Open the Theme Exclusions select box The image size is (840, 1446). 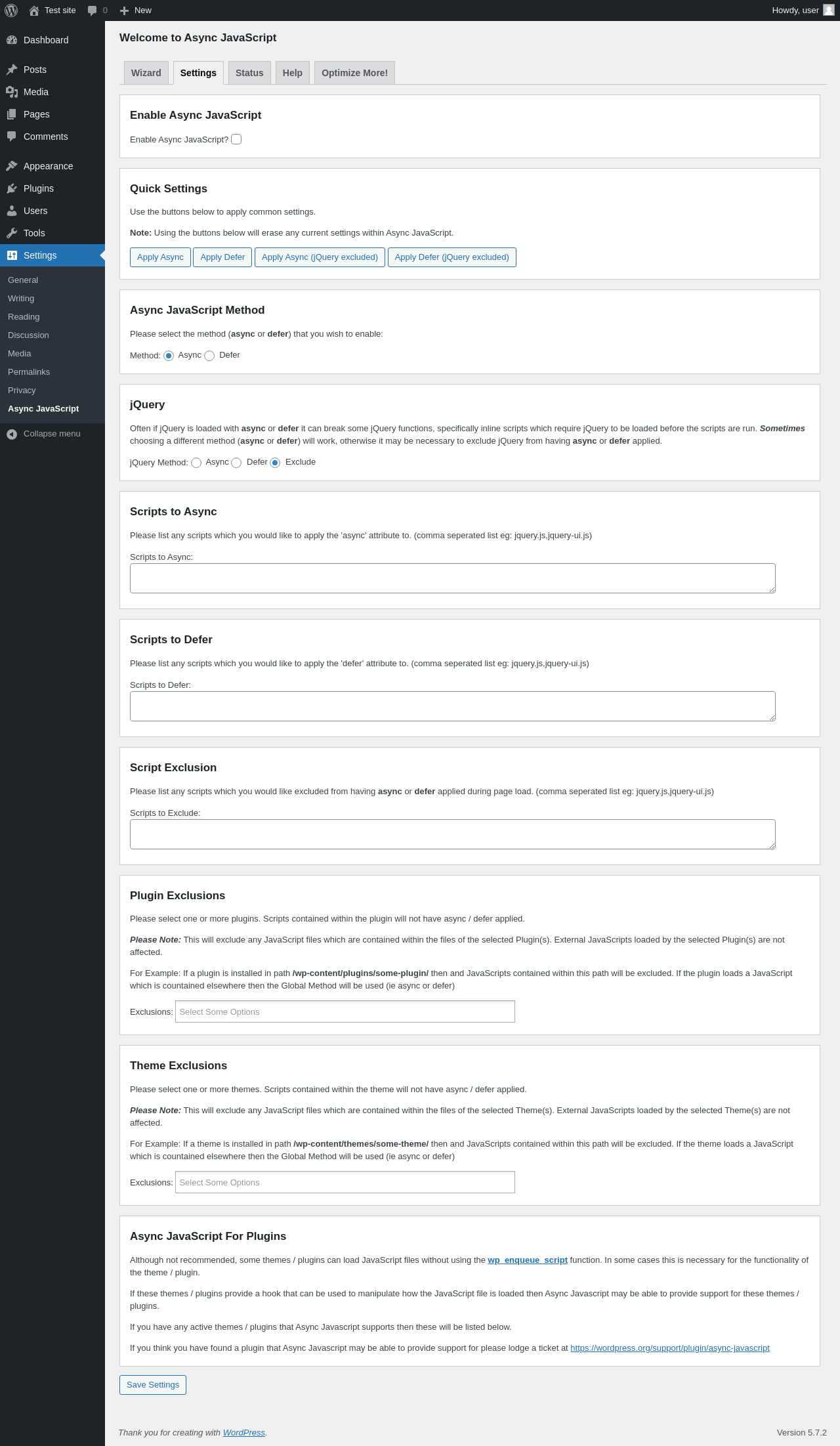tap(345, 1182)
